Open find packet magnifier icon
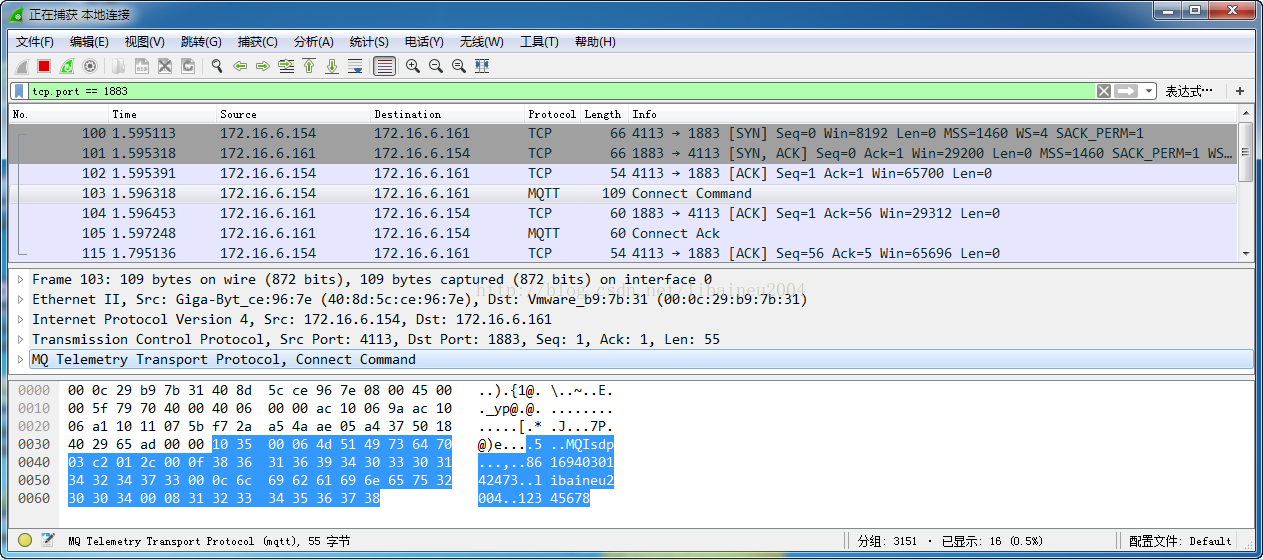This screenshot has width=1263, height=559. [x=217, y=66]
